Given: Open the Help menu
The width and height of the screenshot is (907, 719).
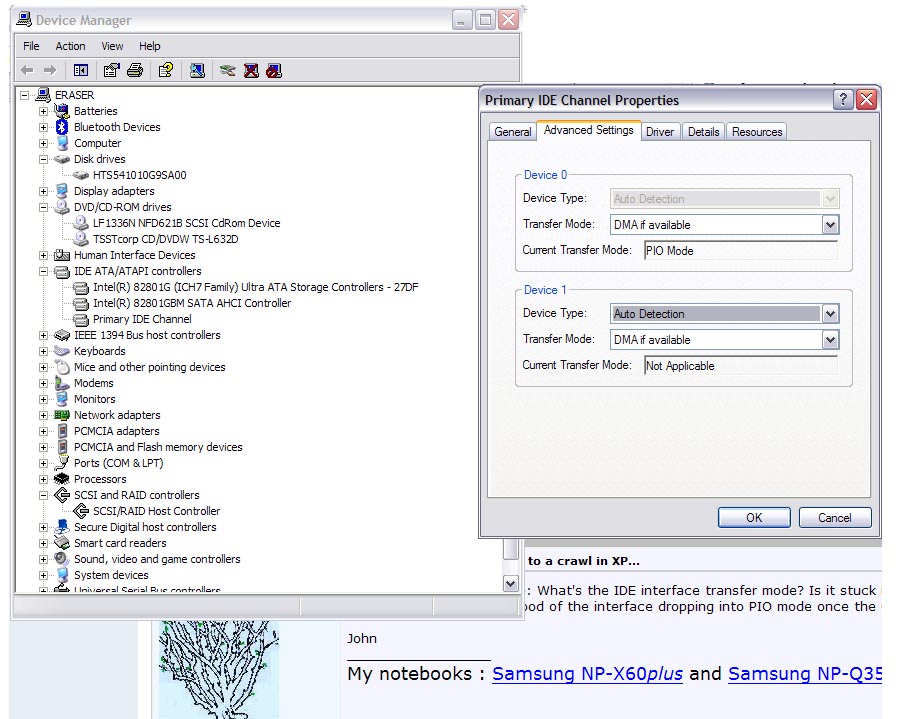Looking at the screenshot, I should (149, 46).
